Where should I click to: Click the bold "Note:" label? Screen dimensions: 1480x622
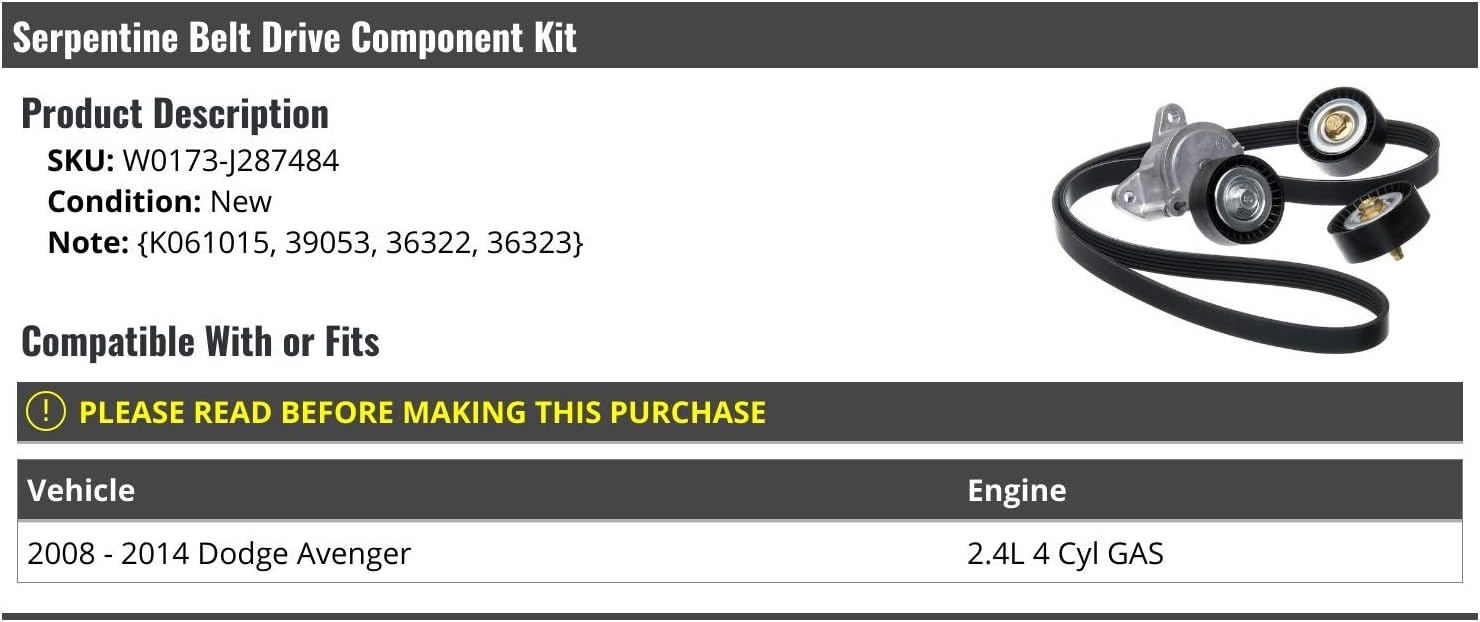[88, 243]
